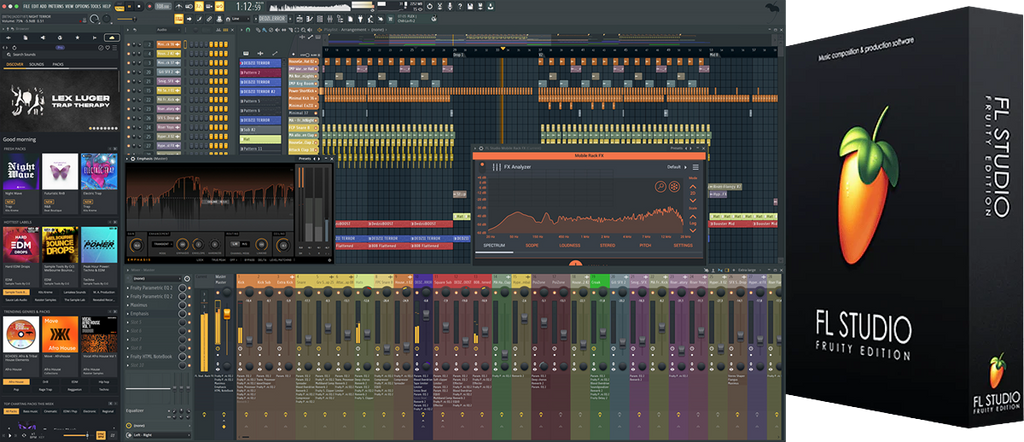The width and height of the screenshot is (1024, 442).
Task: Click the Scale down arrow in FX Analyzer
Action: click(693, 230)
